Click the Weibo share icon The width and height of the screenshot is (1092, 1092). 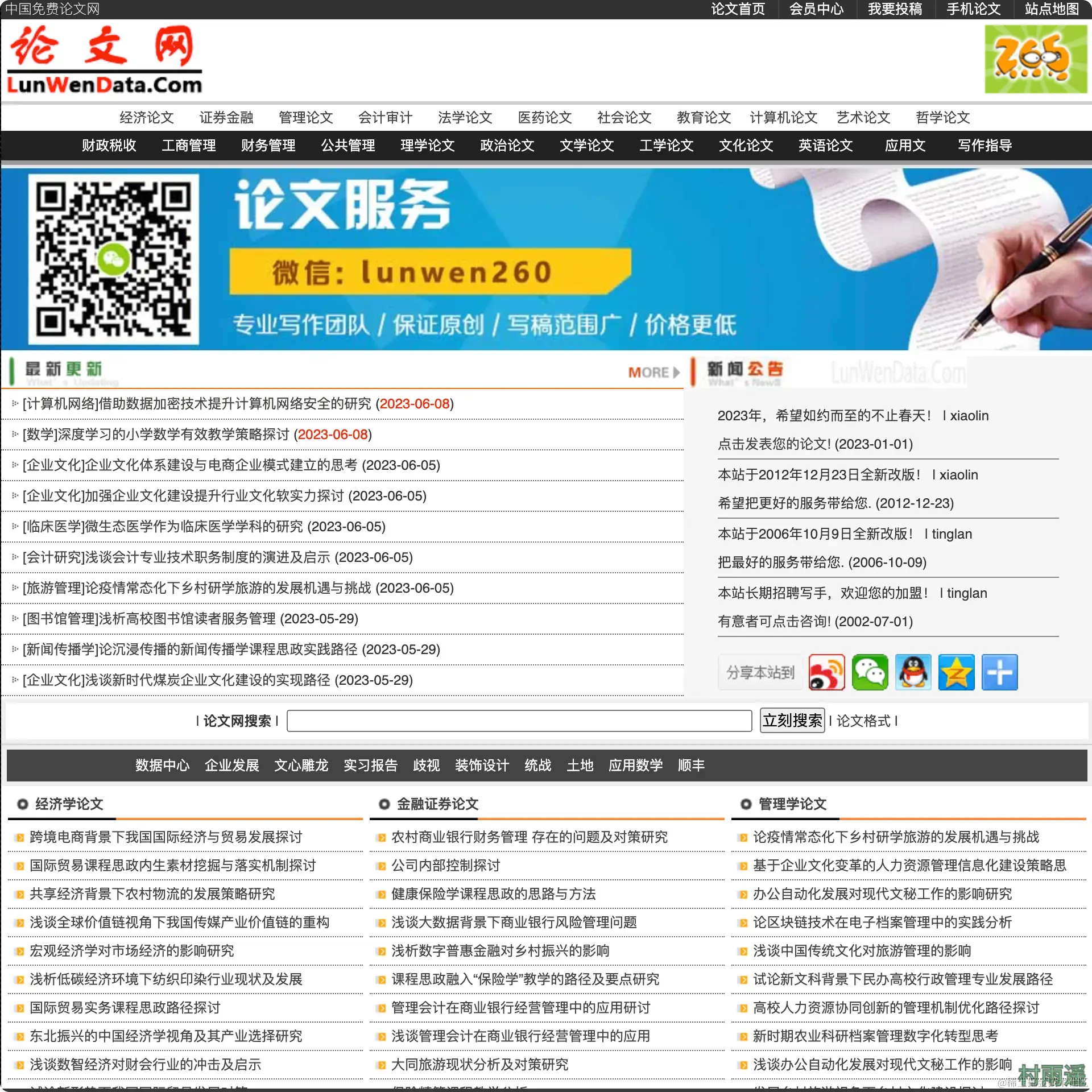(826, 672)
